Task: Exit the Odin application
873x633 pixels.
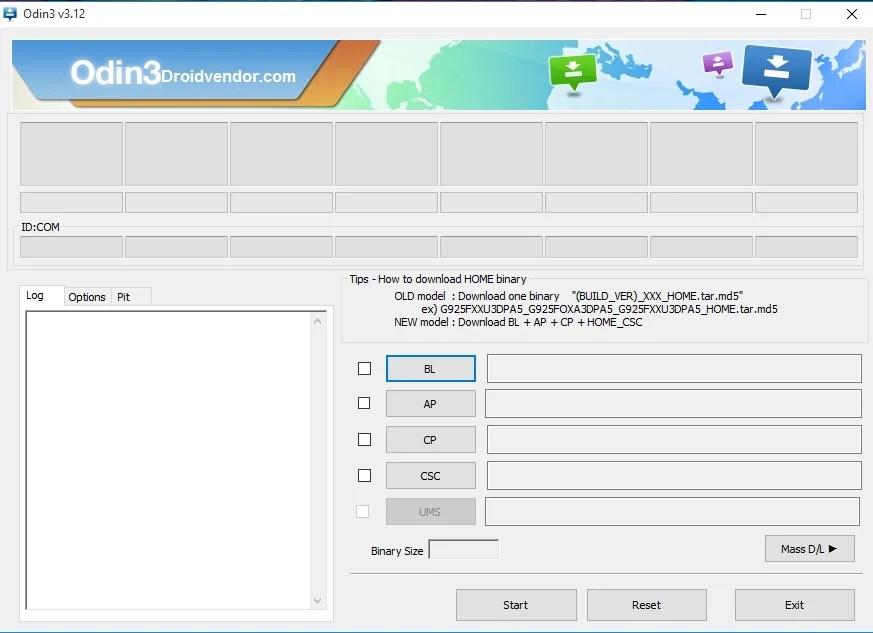Action: (x=794, y=605)
